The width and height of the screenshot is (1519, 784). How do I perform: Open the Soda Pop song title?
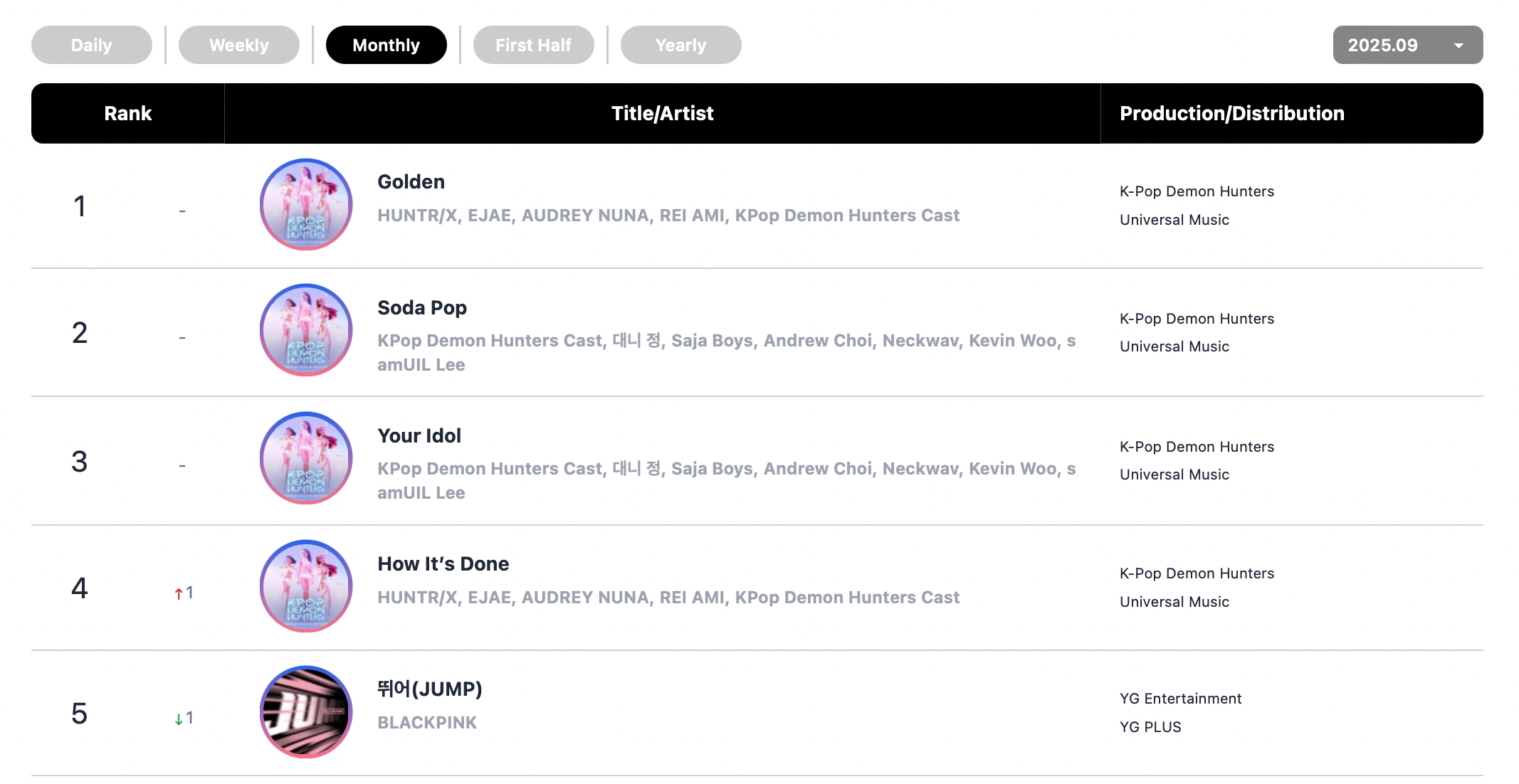[422, 308]
